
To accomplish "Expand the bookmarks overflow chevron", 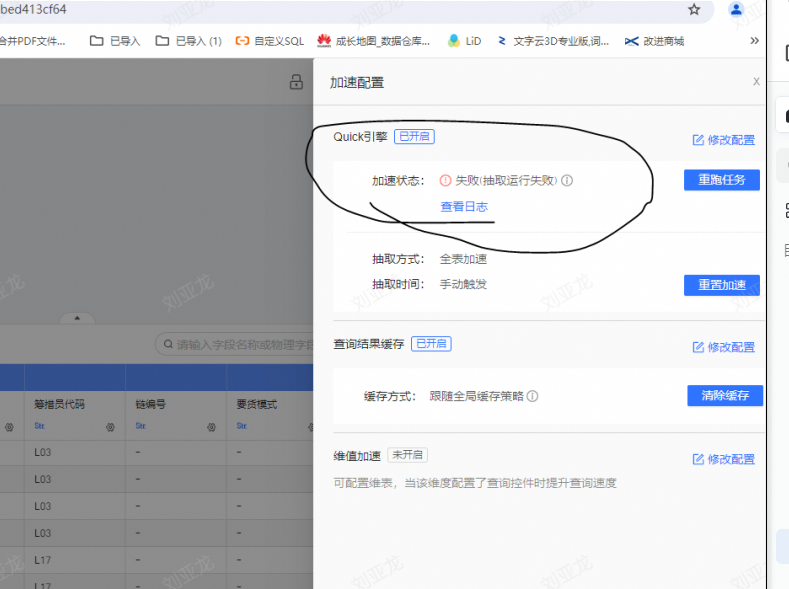I will (755, 41).
